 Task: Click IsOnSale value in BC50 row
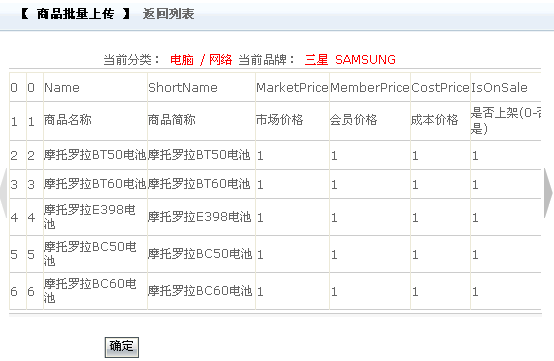[475, 255]
